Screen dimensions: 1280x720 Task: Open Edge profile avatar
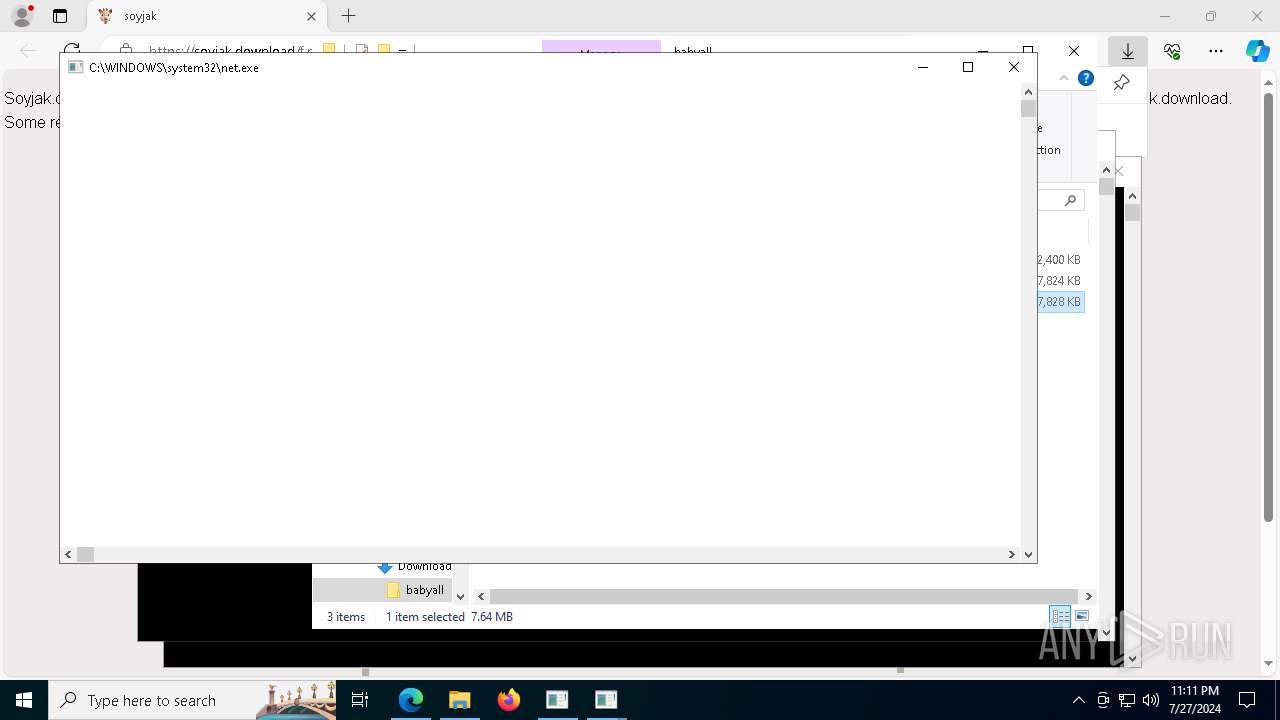(x=22, y=16)
